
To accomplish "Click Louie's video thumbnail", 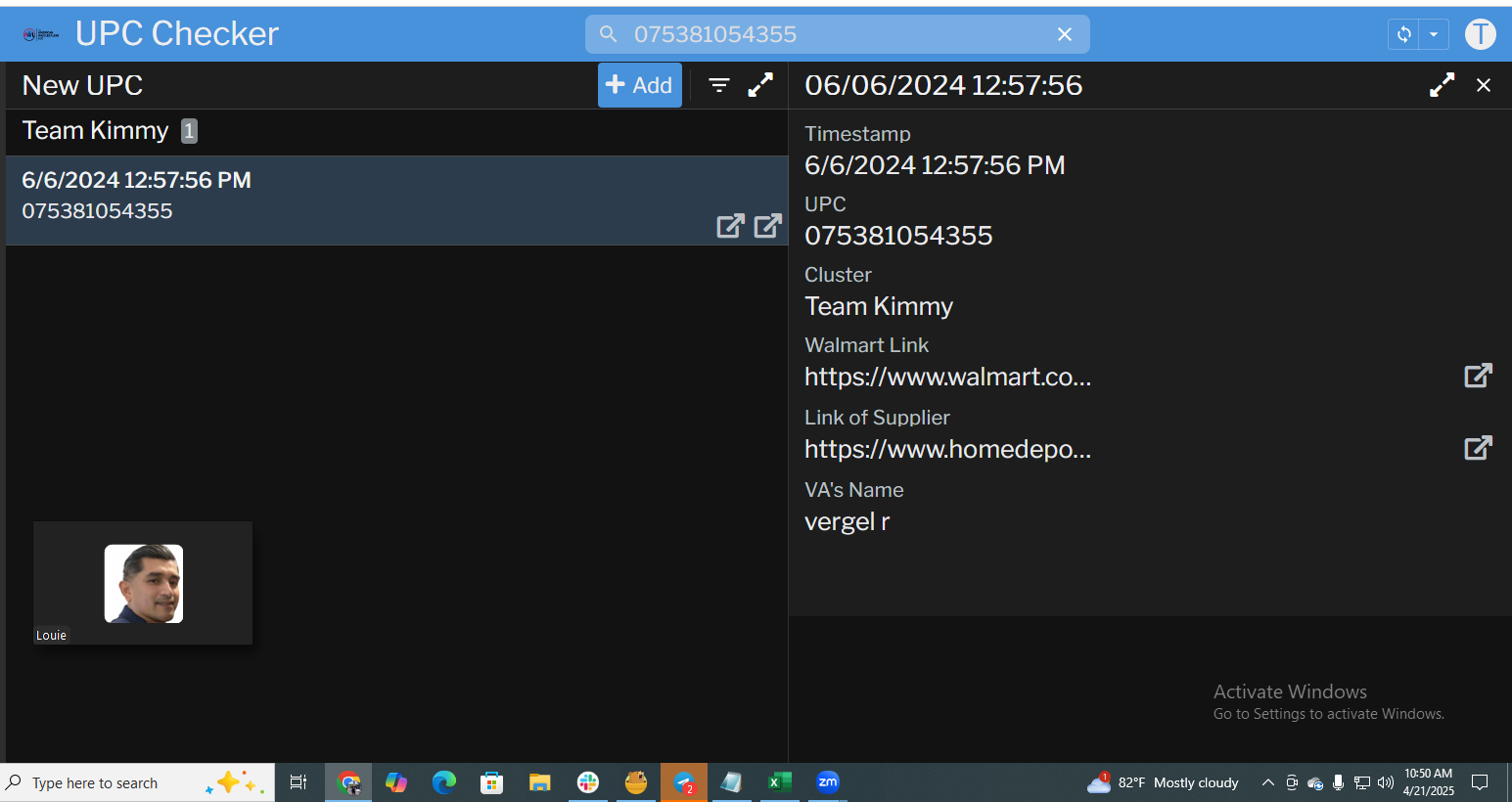I will pyautogui.click(x=143, y=583).
